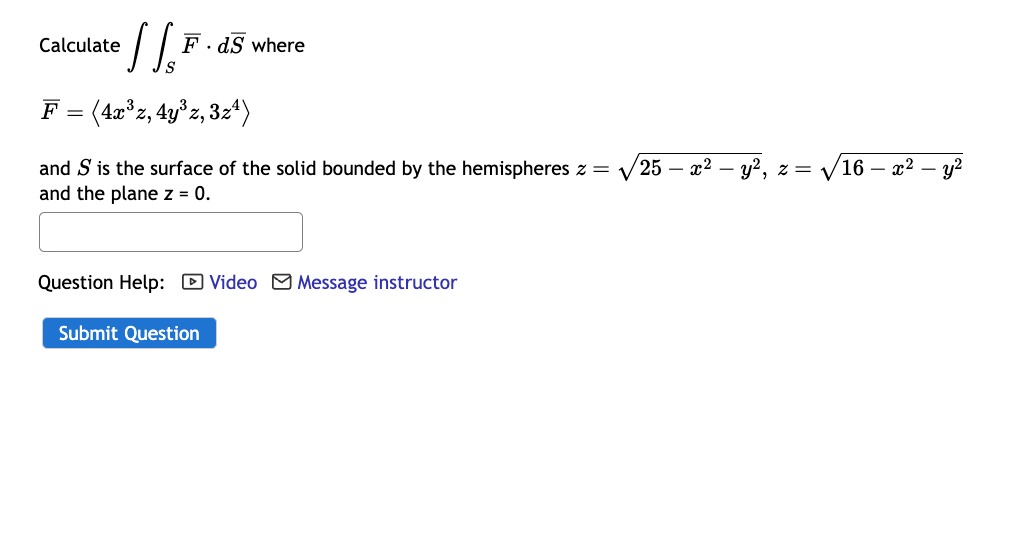1032x536 pixels.
Task: Open the Video help play icon
Action: click(x=192, y=282)
